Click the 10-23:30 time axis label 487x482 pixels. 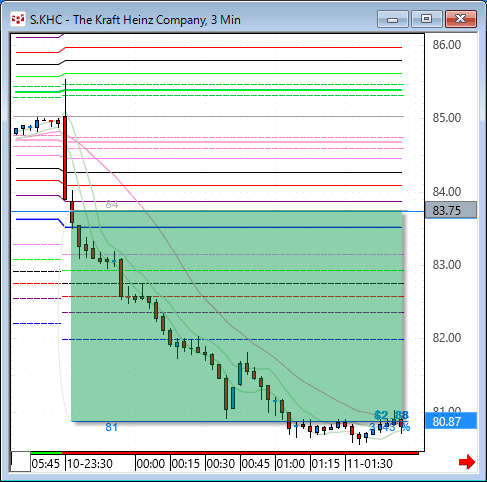tap(90, 463)
